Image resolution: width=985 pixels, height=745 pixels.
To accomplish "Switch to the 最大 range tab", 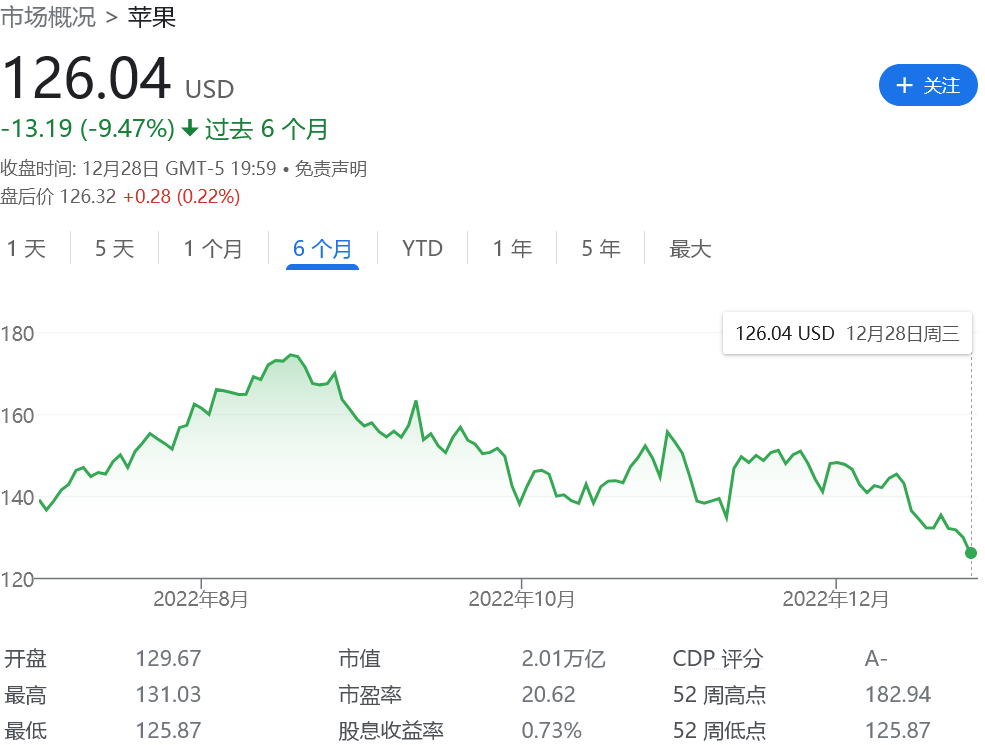I will (x=690, y=249).
